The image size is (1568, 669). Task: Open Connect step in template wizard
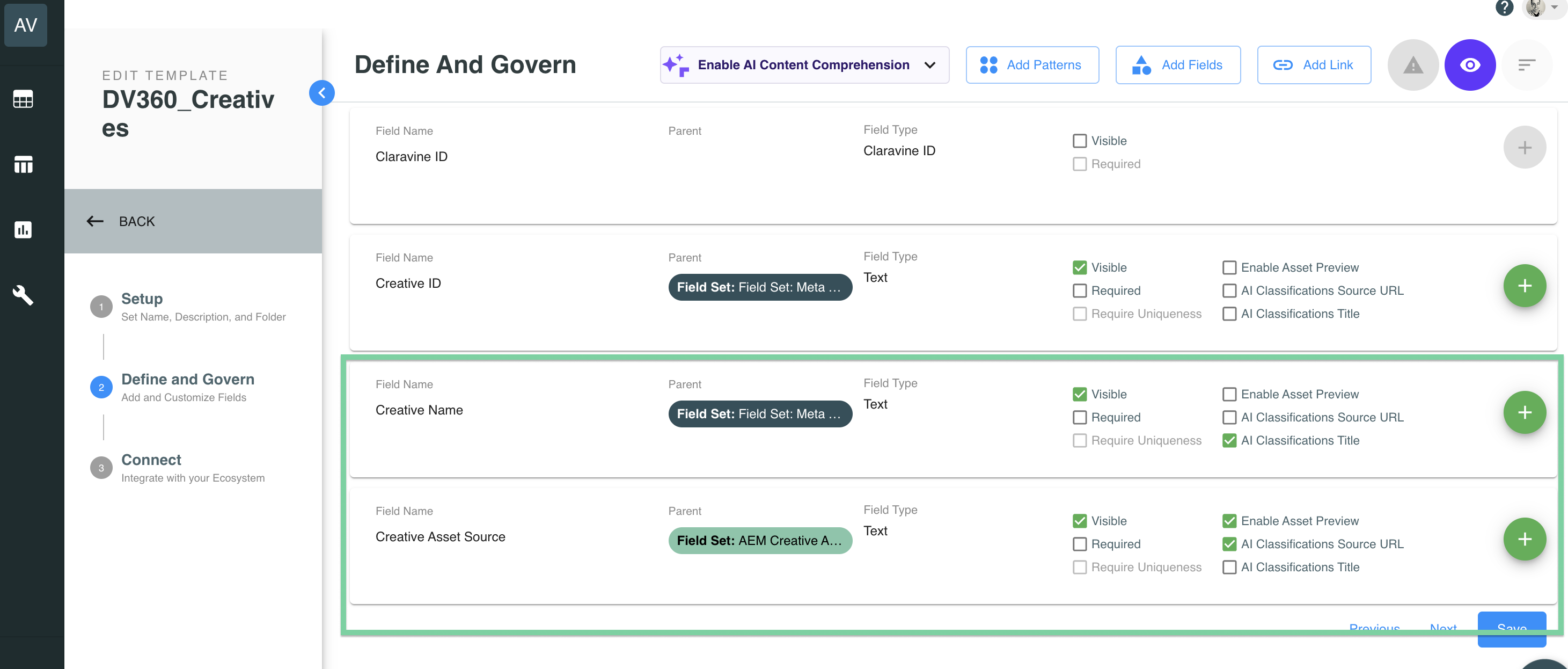pos(177,468)
